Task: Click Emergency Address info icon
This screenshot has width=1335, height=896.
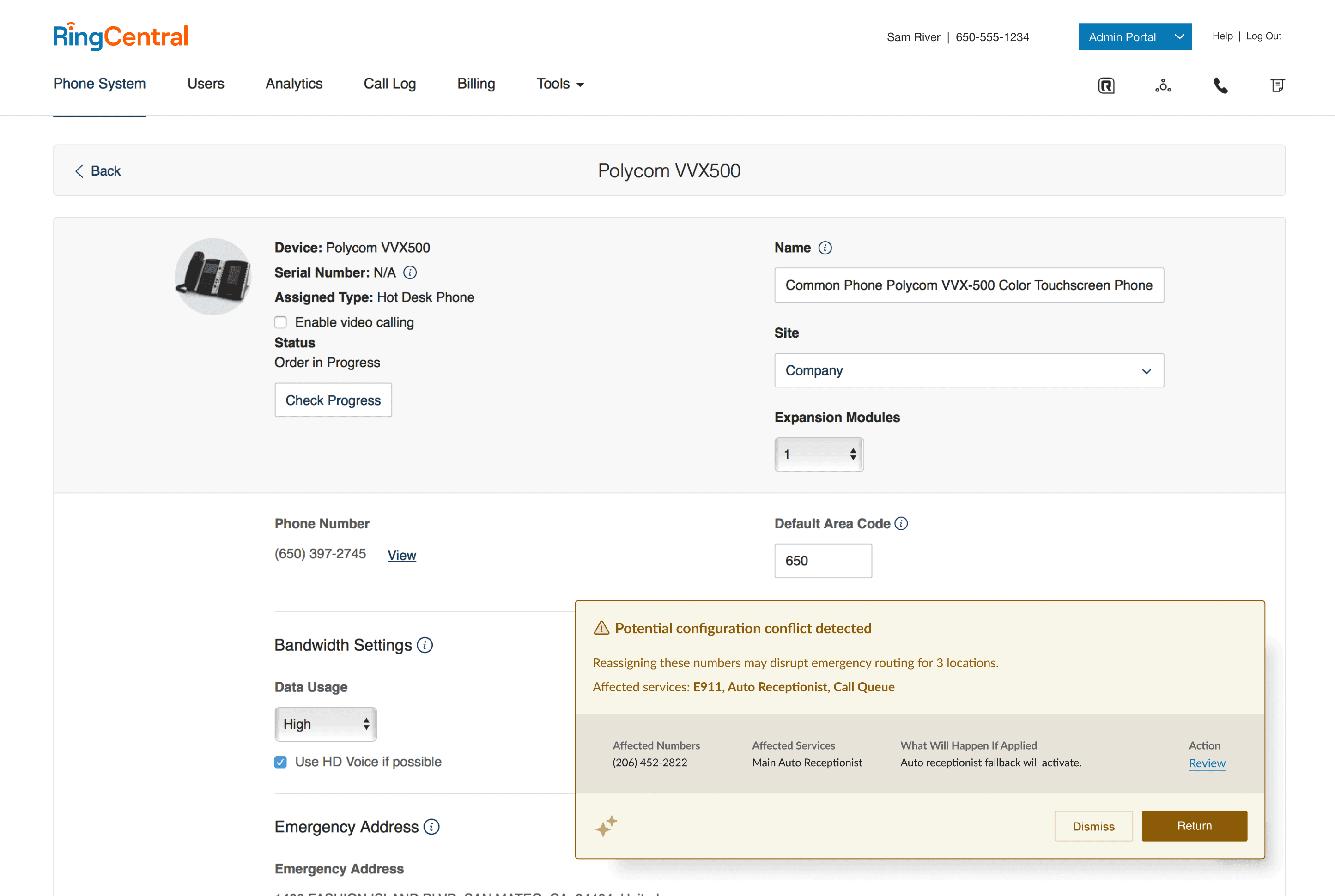Action: point(431,827)
